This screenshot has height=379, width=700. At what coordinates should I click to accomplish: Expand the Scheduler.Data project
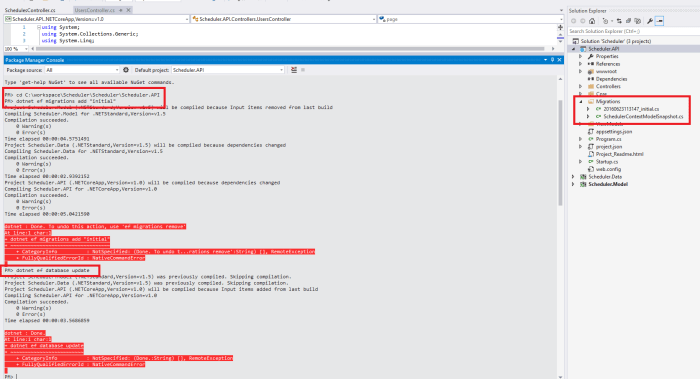573,177
